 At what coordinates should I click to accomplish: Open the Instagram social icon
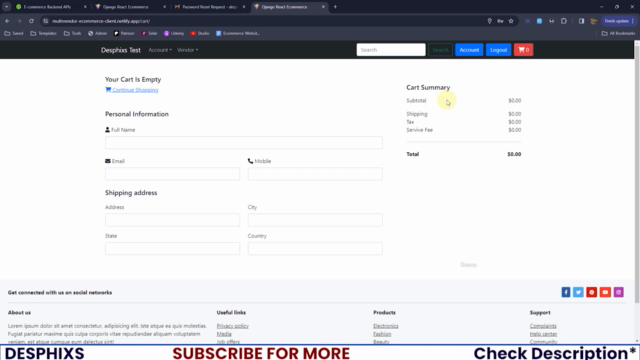click(x=618, y=292)
